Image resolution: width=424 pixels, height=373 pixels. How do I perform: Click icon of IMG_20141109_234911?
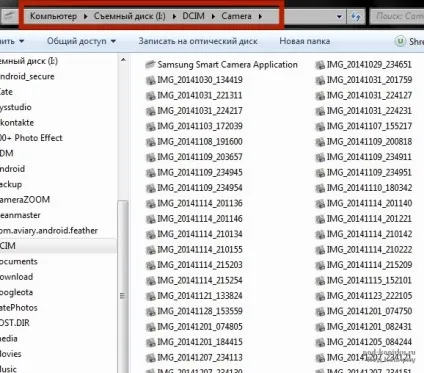click(x=320, y=157)
